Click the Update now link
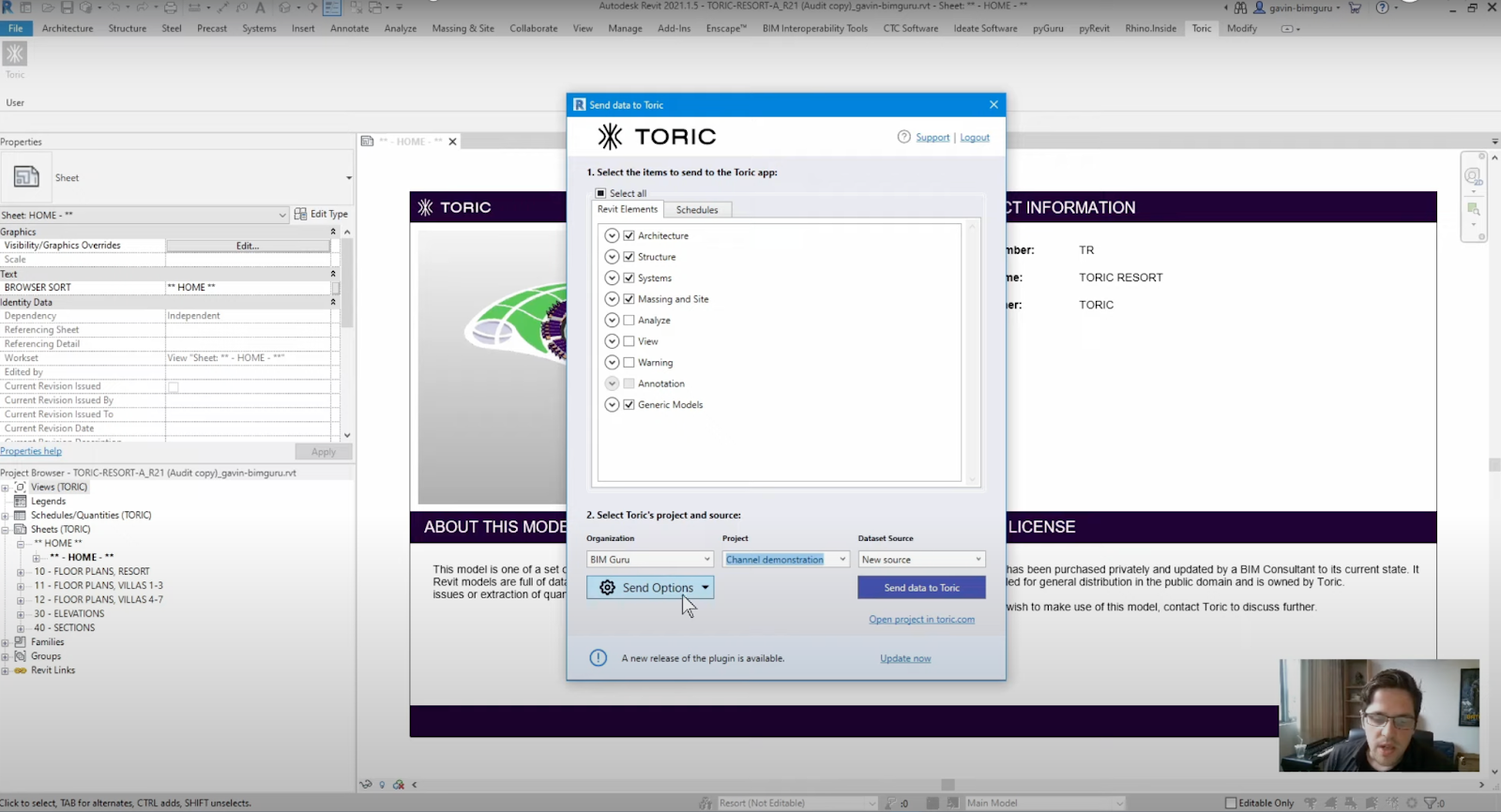Image resolution: width=1501 pixels, height=812 pixels. pyautogui.click(x=905, y=658)
